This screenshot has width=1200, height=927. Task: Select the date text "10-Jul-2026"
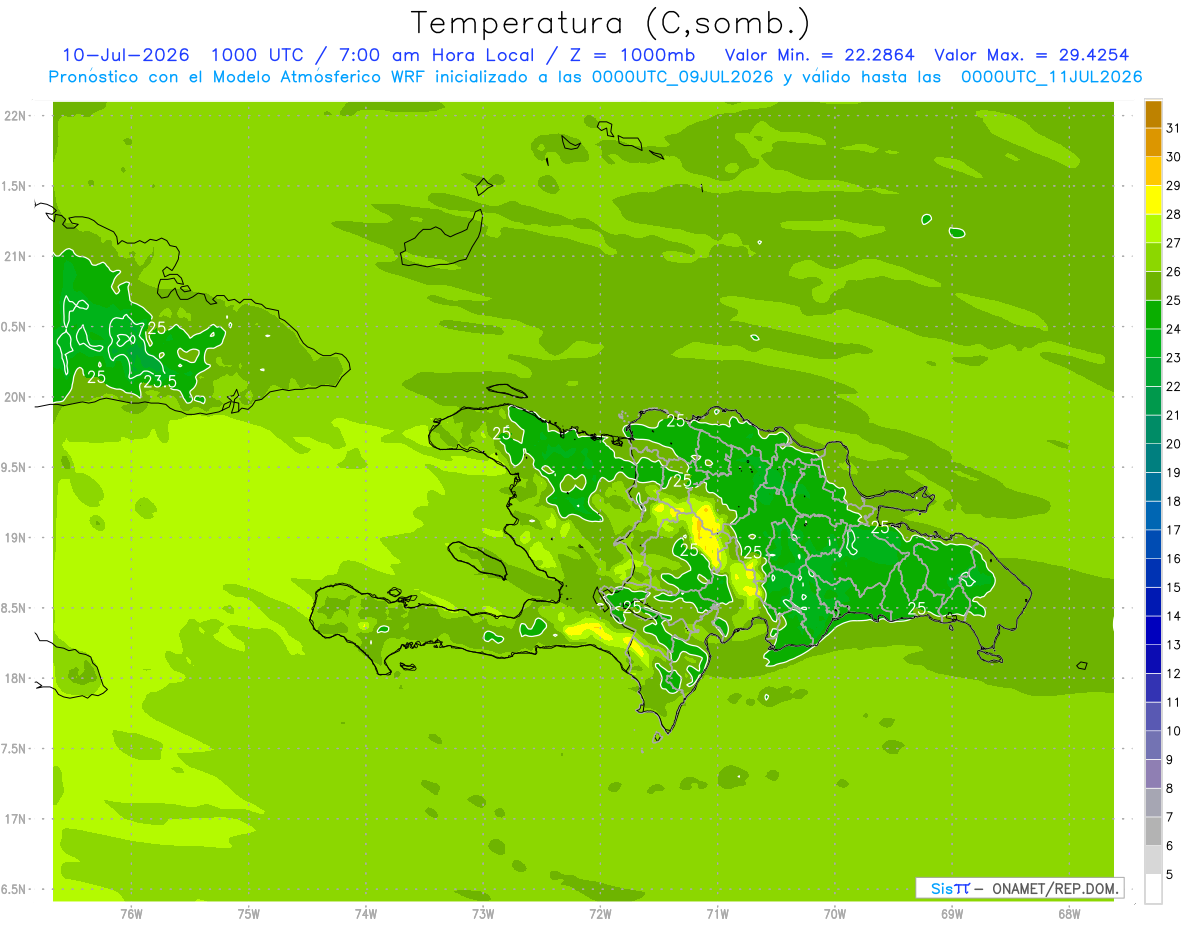point(126,55)
